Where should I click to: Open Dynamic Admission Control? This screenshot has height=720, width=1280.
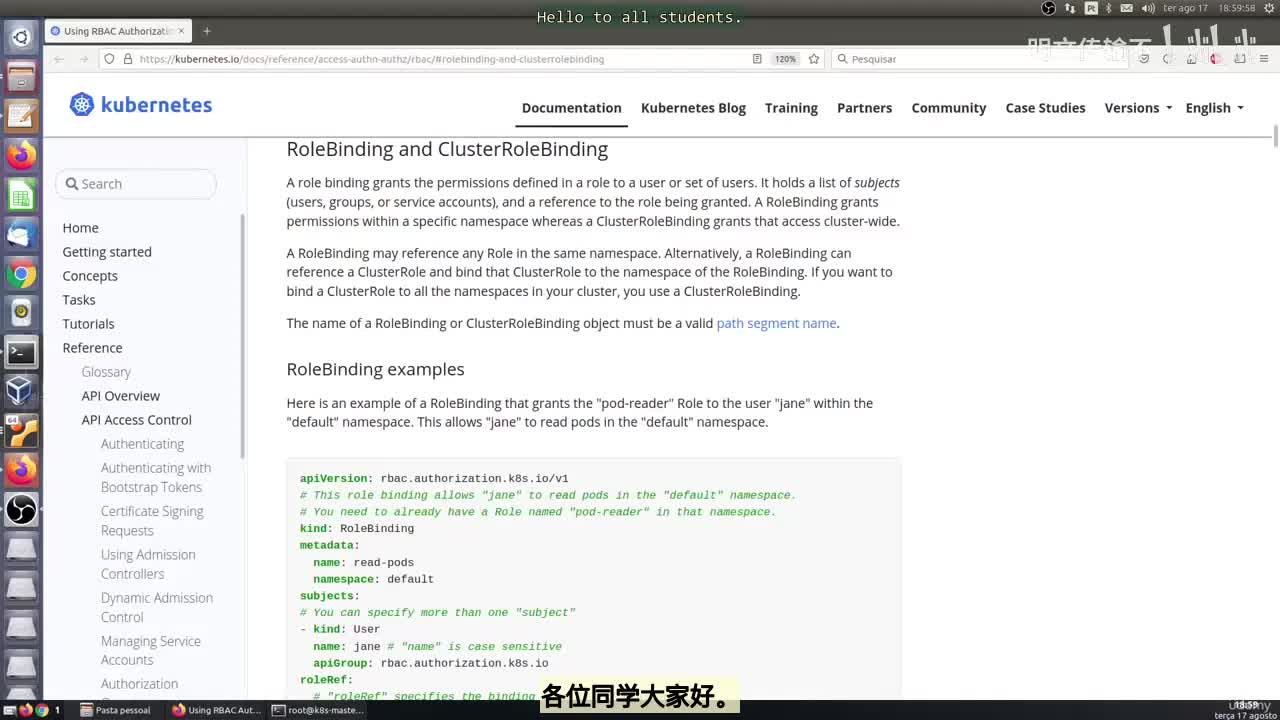coord(157,607)
